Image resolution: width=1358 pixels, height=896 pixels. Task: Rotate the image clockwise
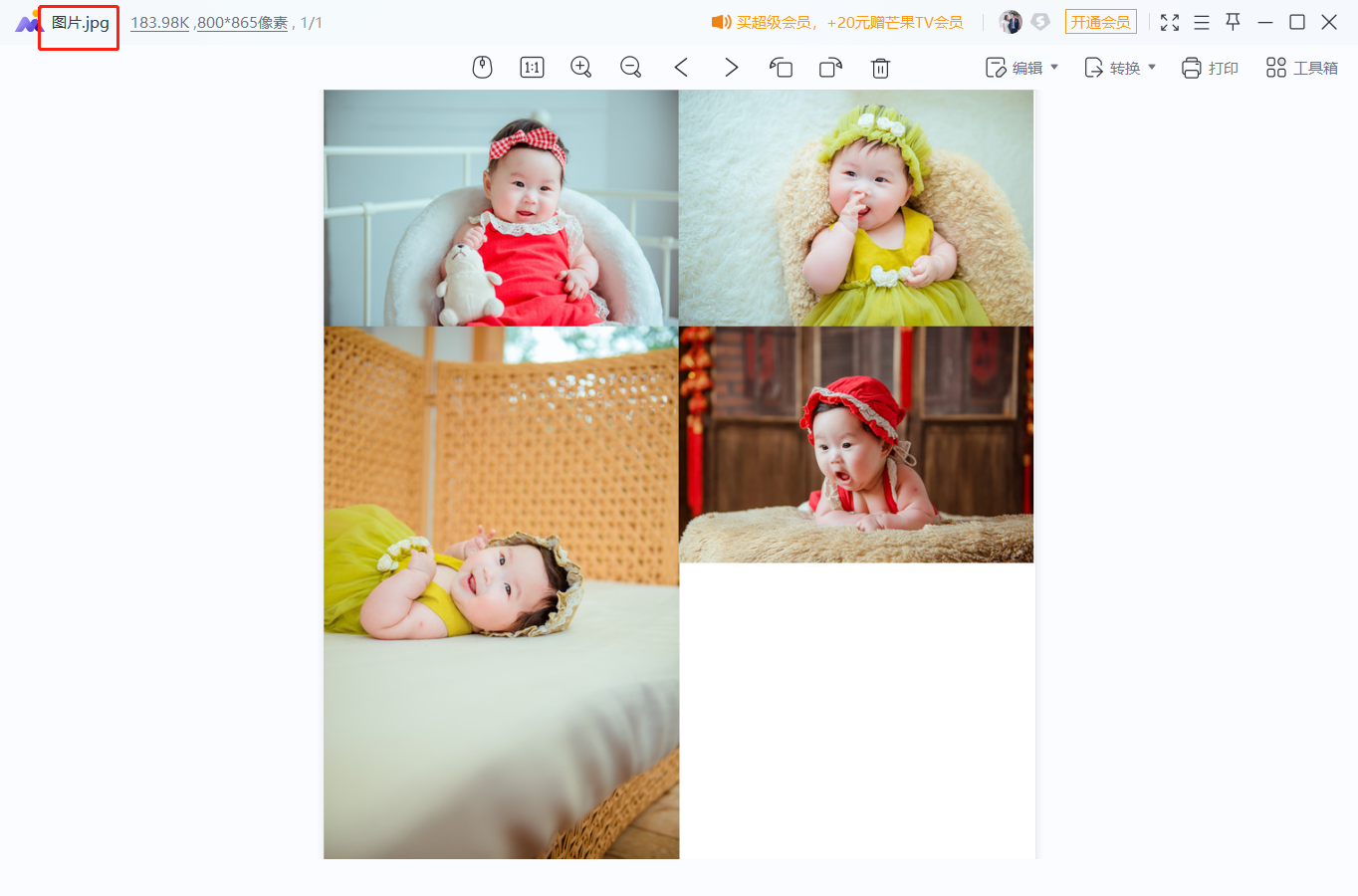click(x=830, y=67)
